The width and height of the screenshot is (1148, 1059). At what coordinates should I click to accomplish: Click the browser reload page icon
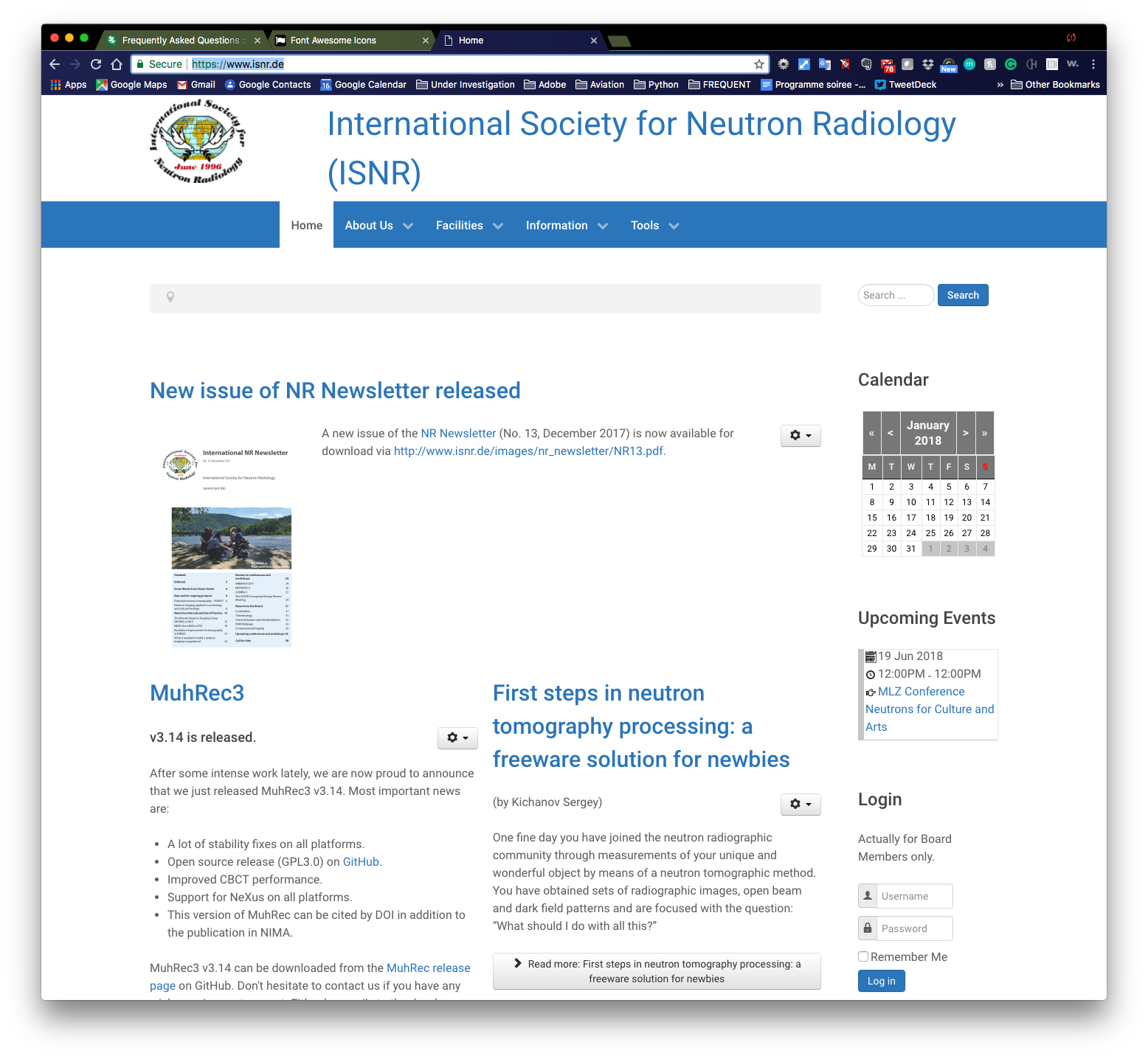coord(96,64)
